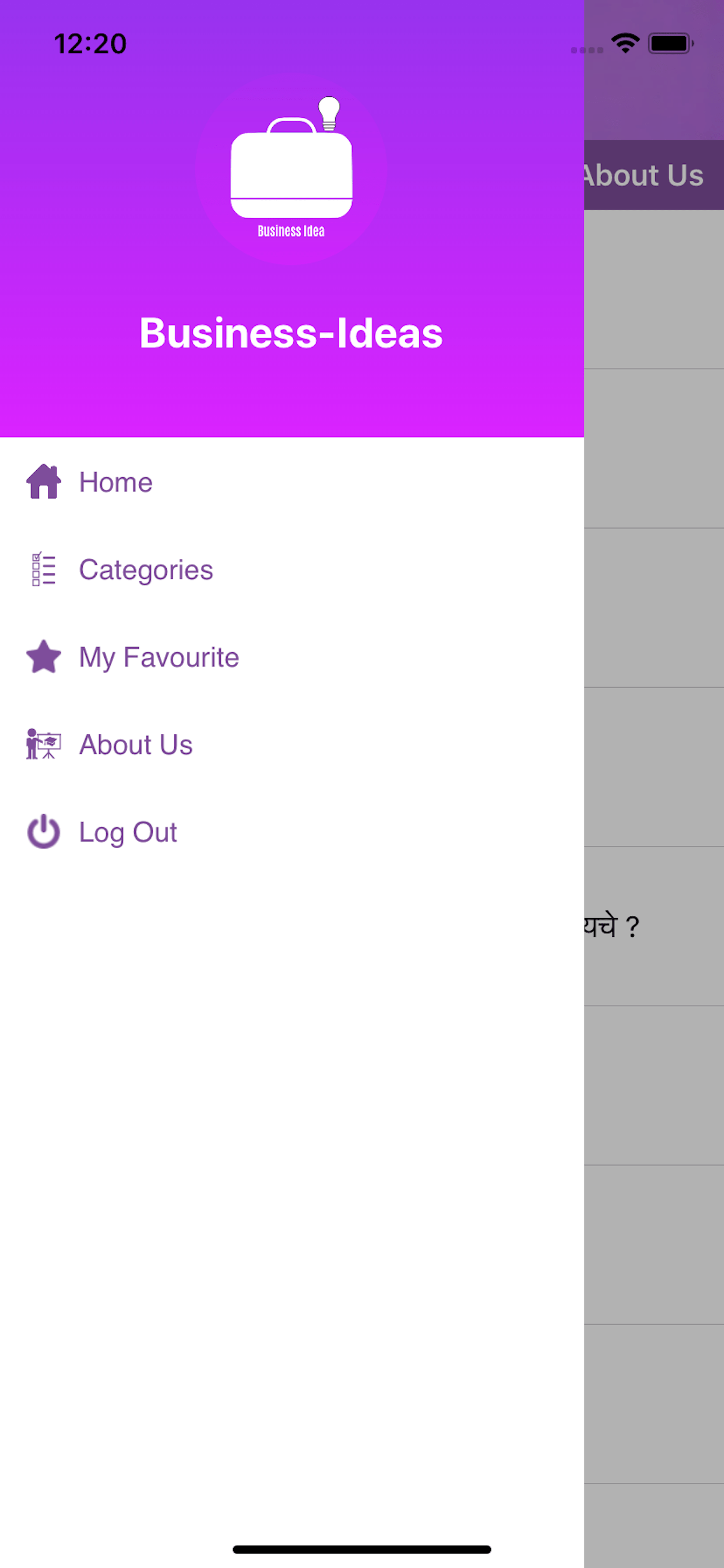Tap the battery status icon

(x=670, y=43)
